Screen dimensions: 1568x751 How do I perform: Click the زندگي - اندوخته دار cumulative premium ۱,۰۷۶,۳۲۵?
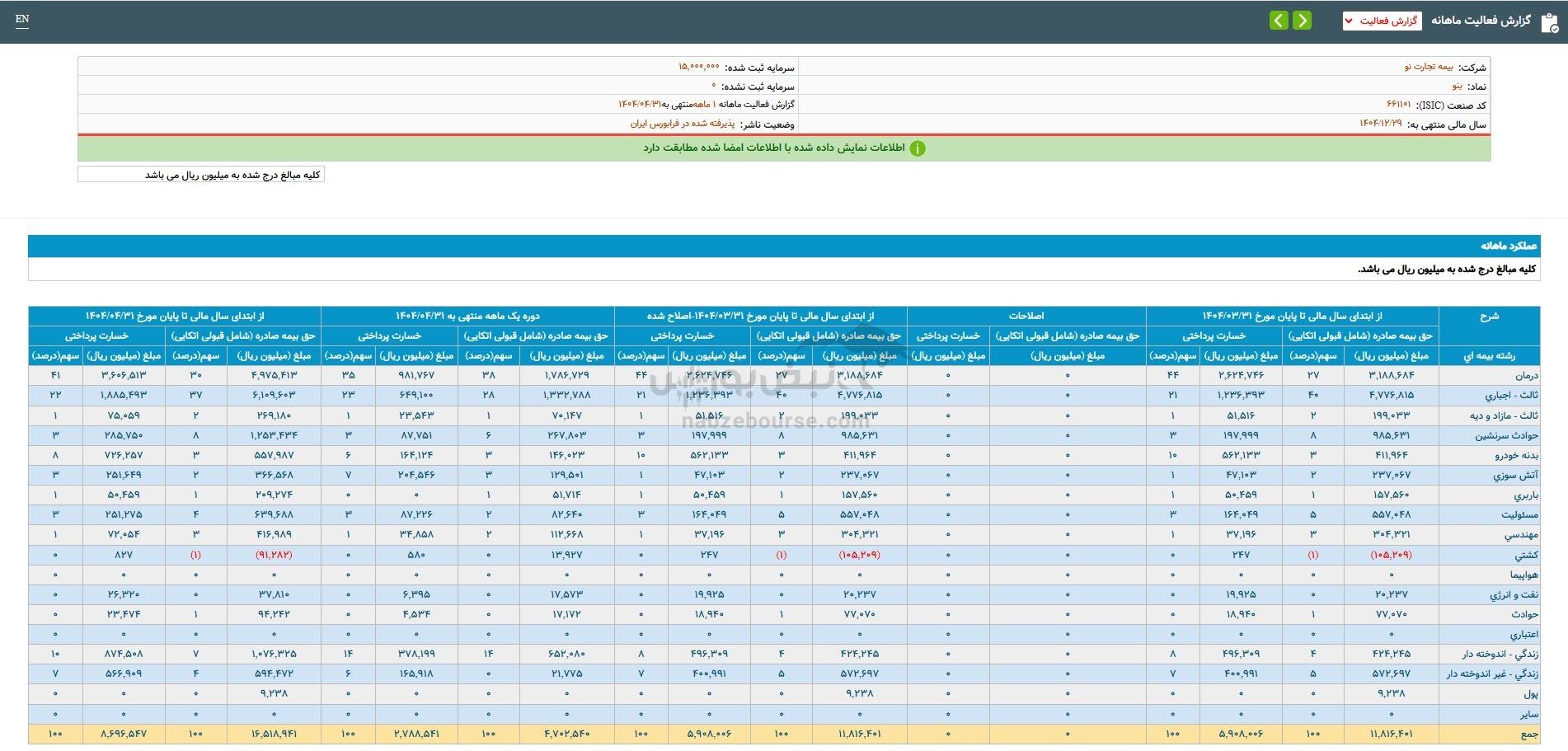tap(274, 655)
